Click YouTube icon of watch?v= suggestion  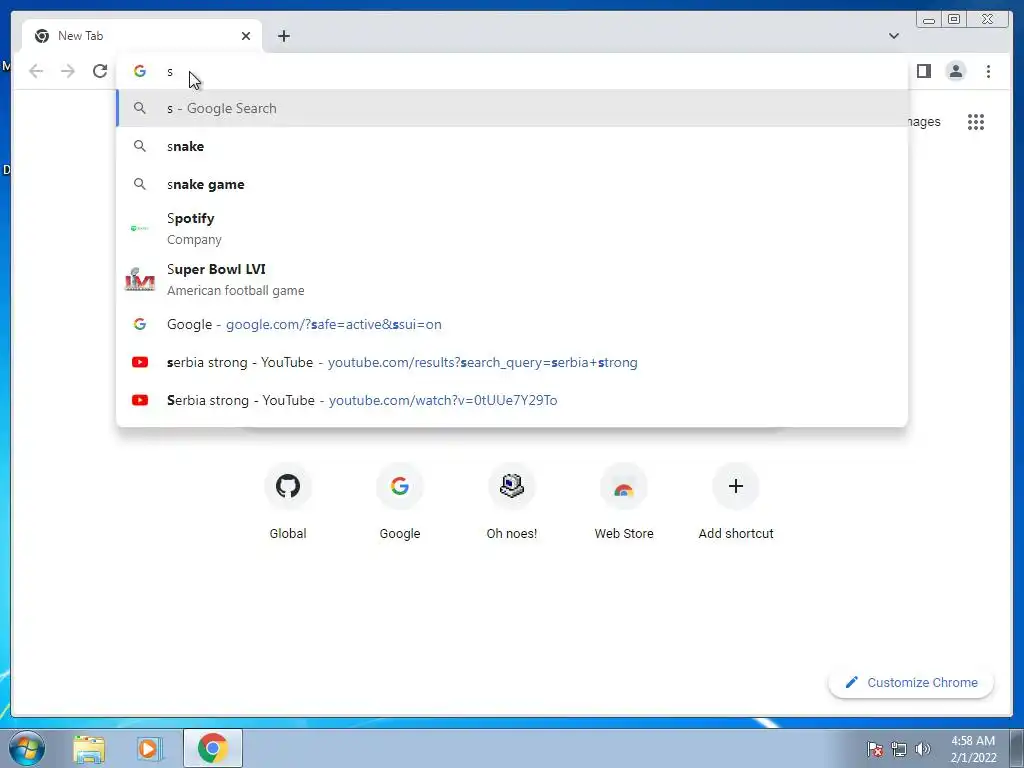coord(140,400)
